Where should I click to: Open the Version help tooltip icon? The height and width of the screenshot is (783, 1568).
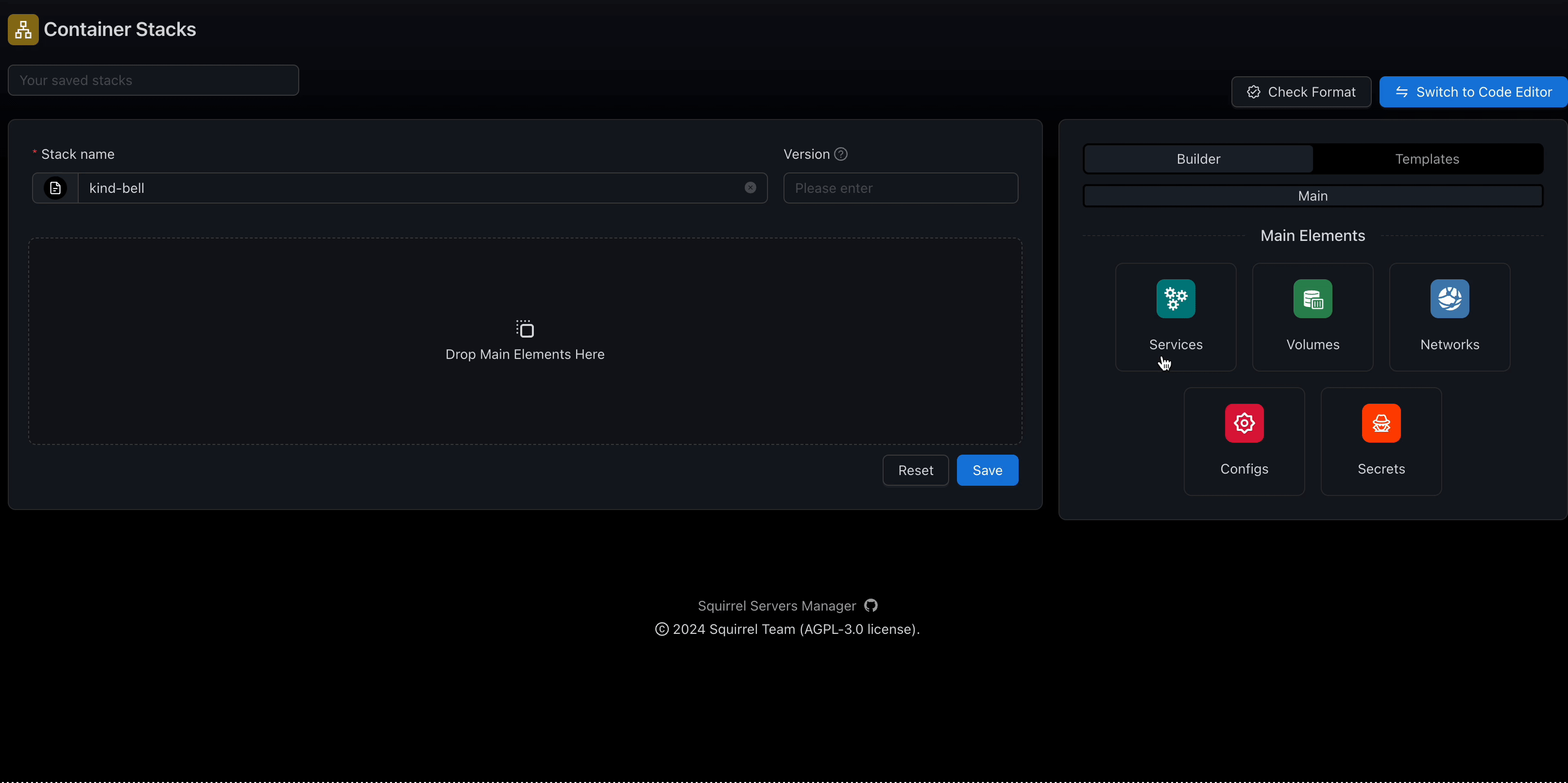pos(841,154)
